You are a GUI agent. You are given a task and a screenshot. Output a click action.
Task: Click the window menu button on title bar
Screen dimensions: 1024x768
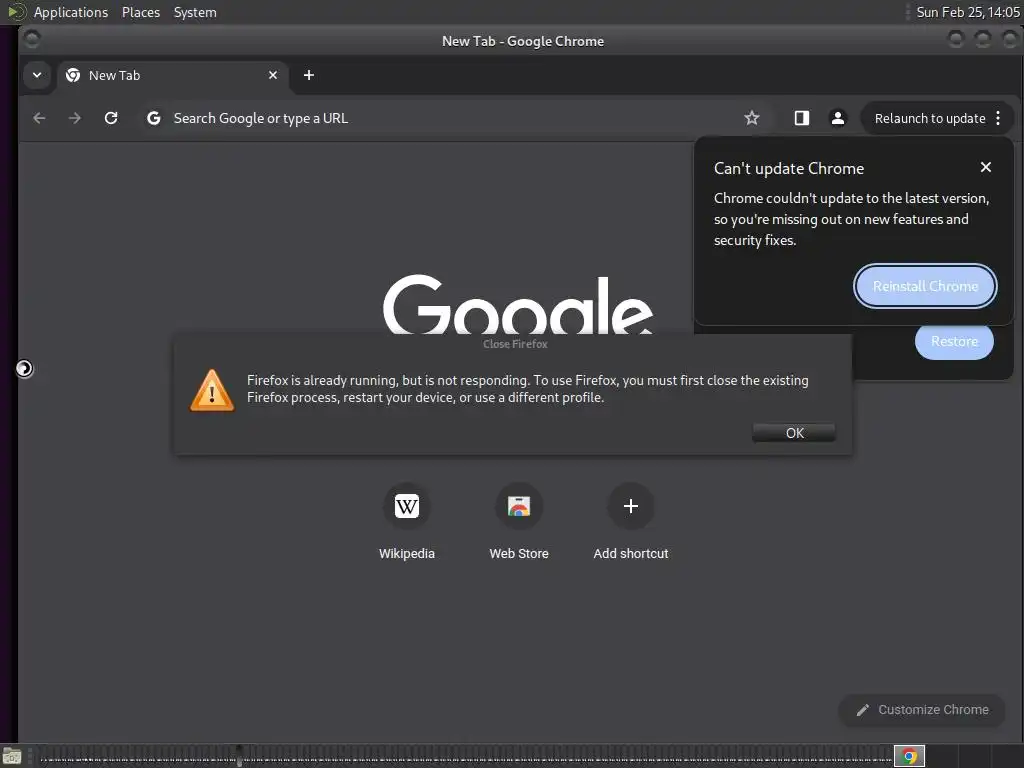tap(31, 40)
